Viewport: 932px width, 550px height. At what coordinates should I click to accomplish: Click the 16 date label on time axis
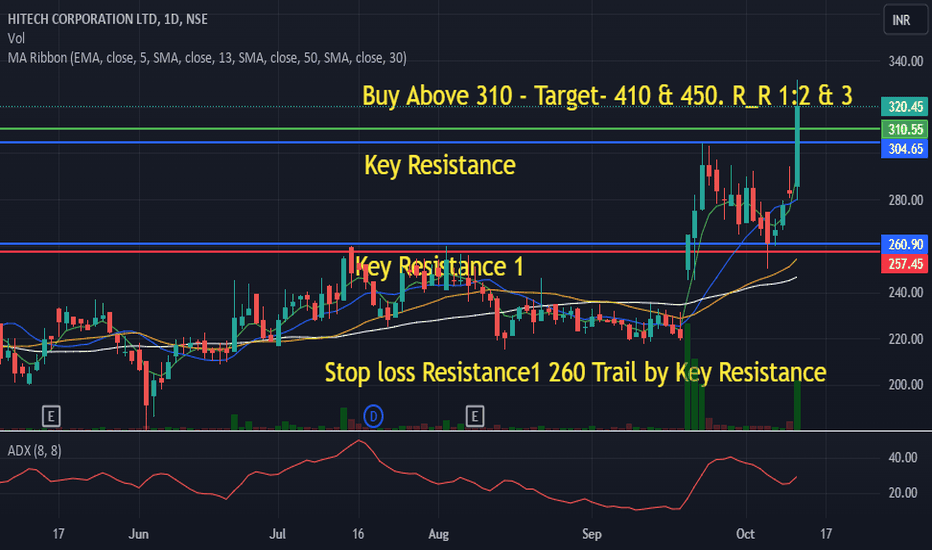click(358, 534)
